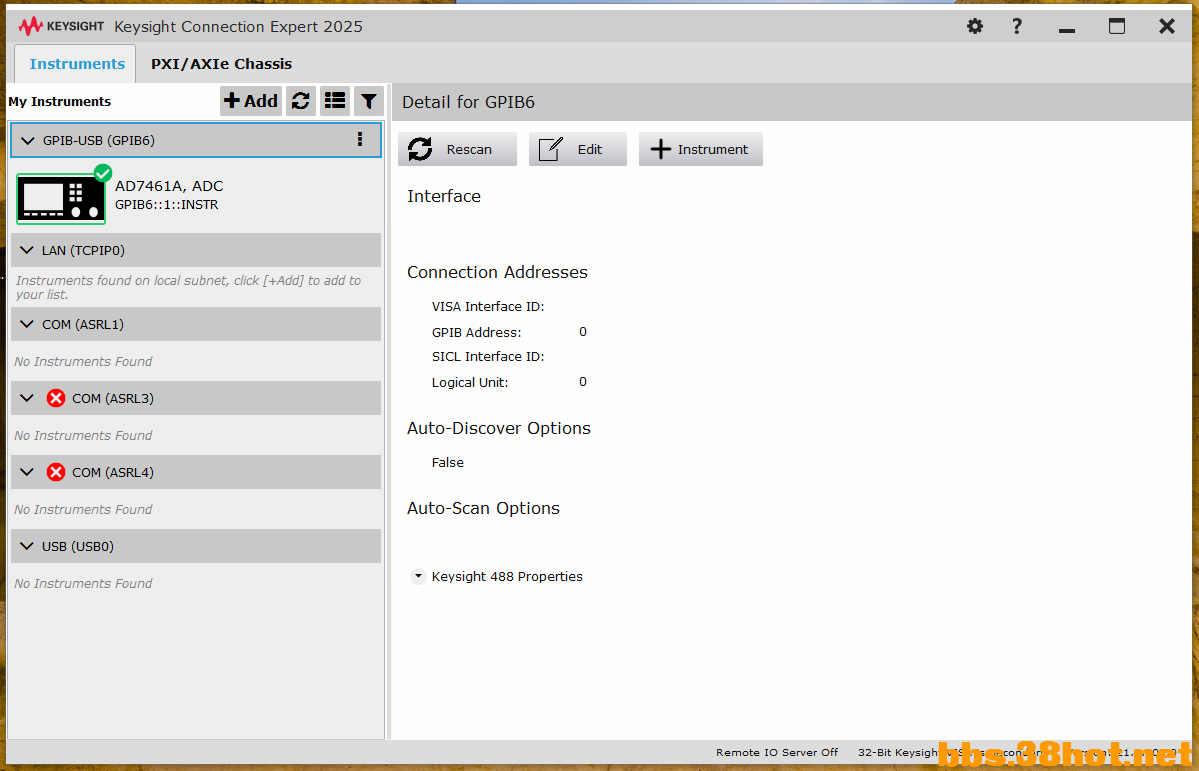Viewport: 1199px width, 771px height.
Task: Rescan the GPIB6 interface
Action: (x=457, y=149)
